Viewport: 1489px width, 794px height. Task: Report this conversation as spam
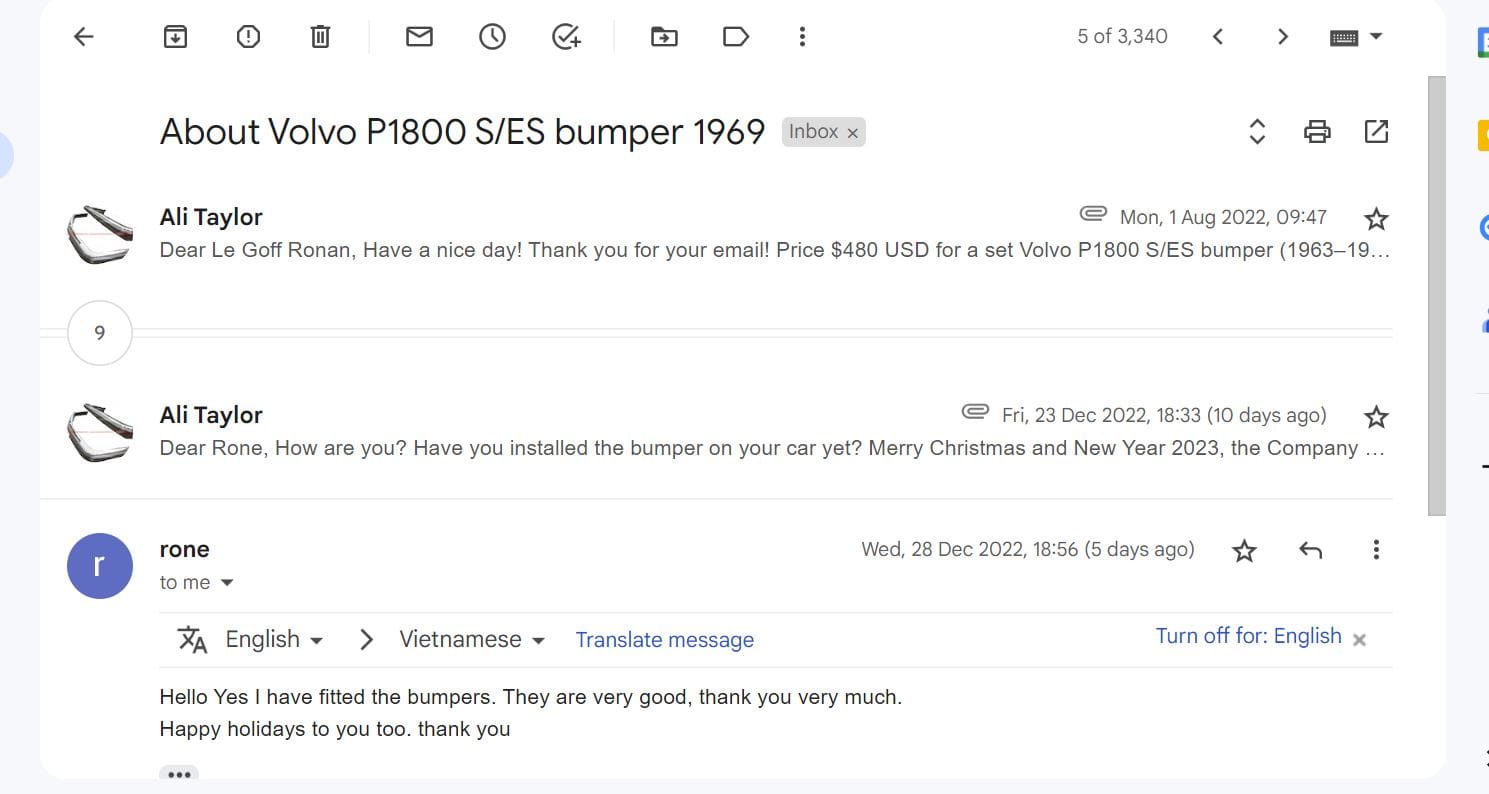(x=248, y=37)
